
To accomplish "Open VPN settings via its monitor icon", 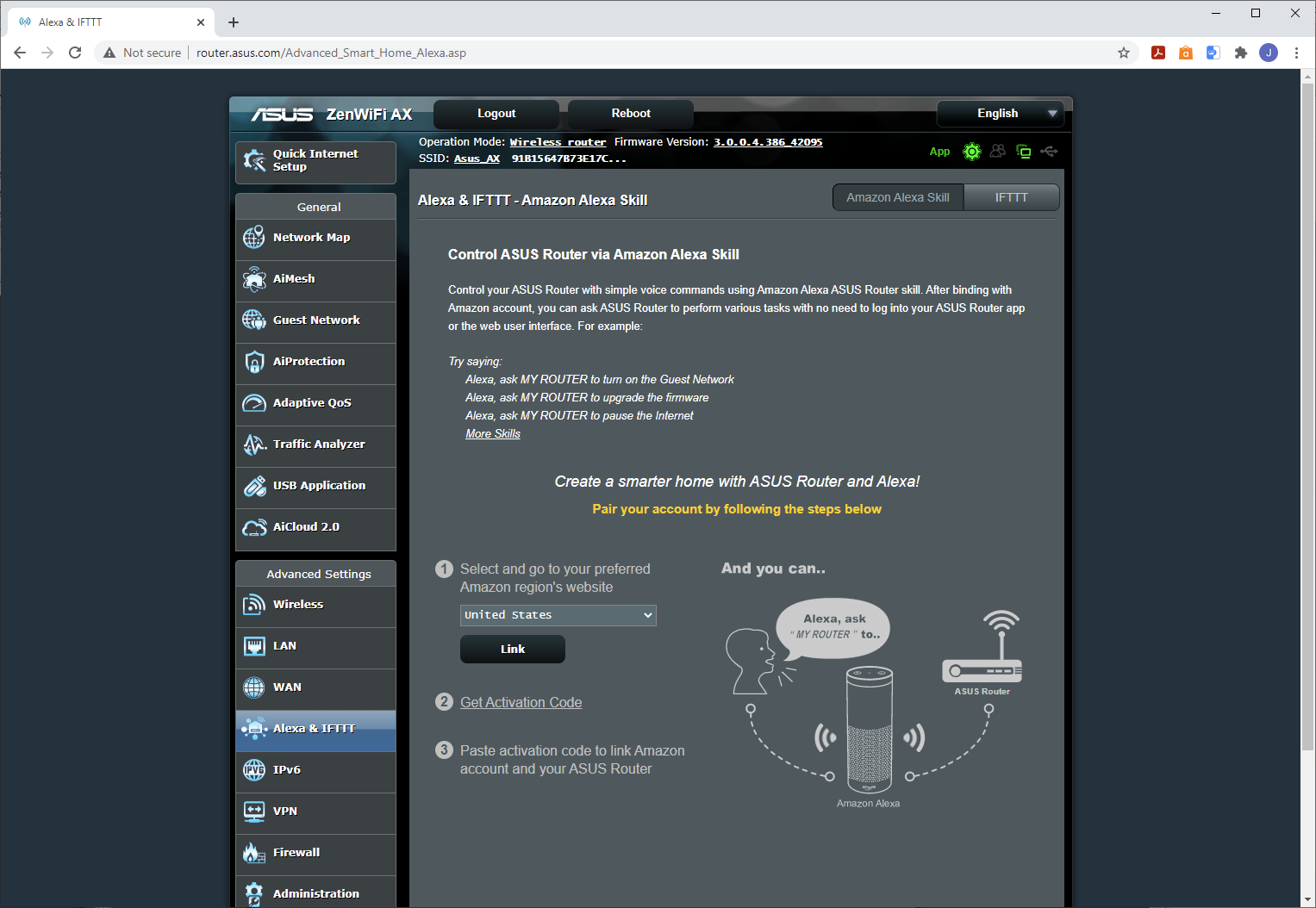I will [x=254, y=811].
